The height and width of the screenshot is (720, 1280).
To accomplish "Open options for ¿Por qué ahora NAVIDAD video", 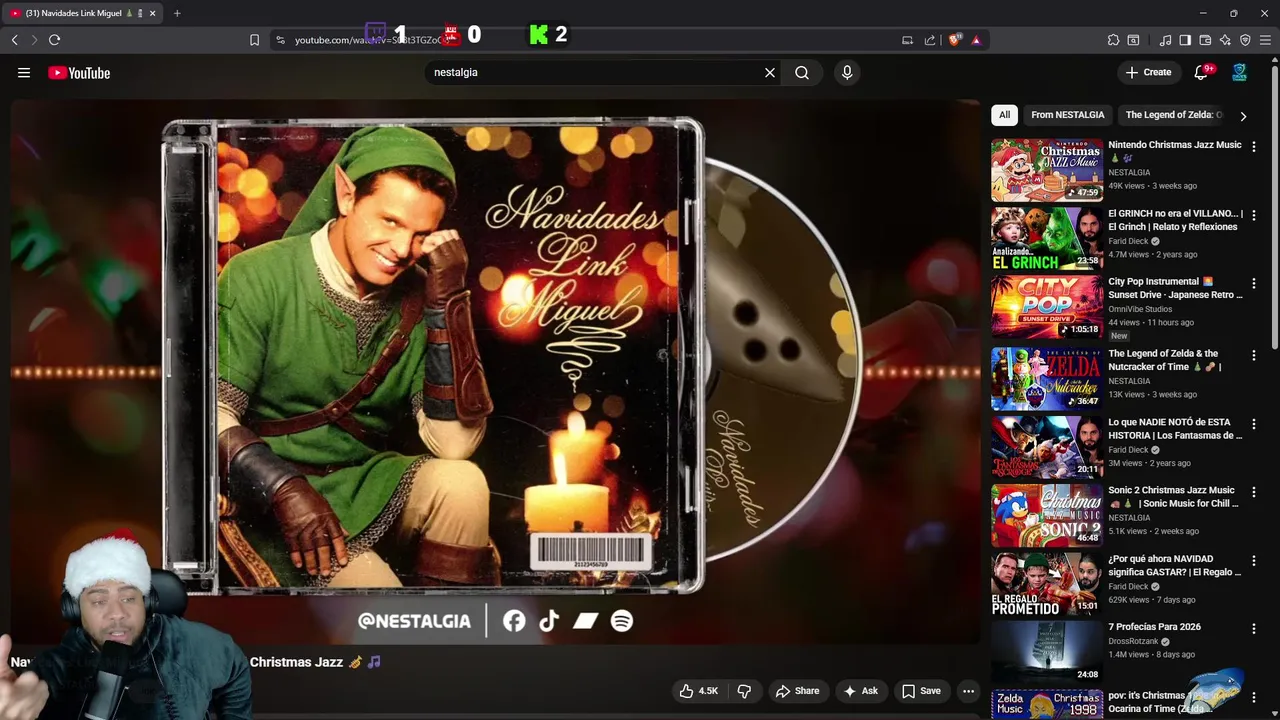I will [x=1254, y=561].
